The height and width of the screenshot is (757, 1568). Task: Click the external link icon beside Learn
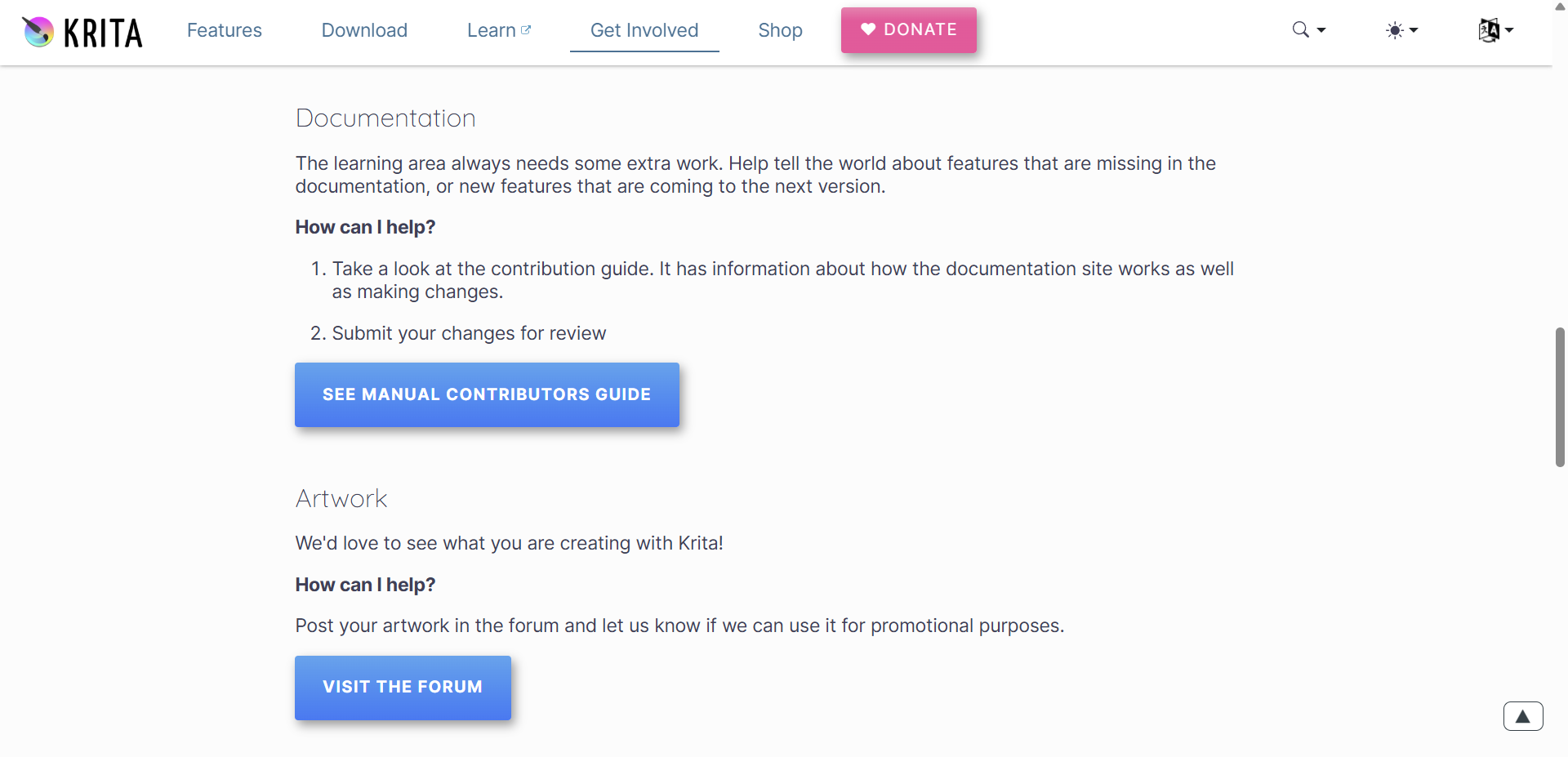pos(526,29)
